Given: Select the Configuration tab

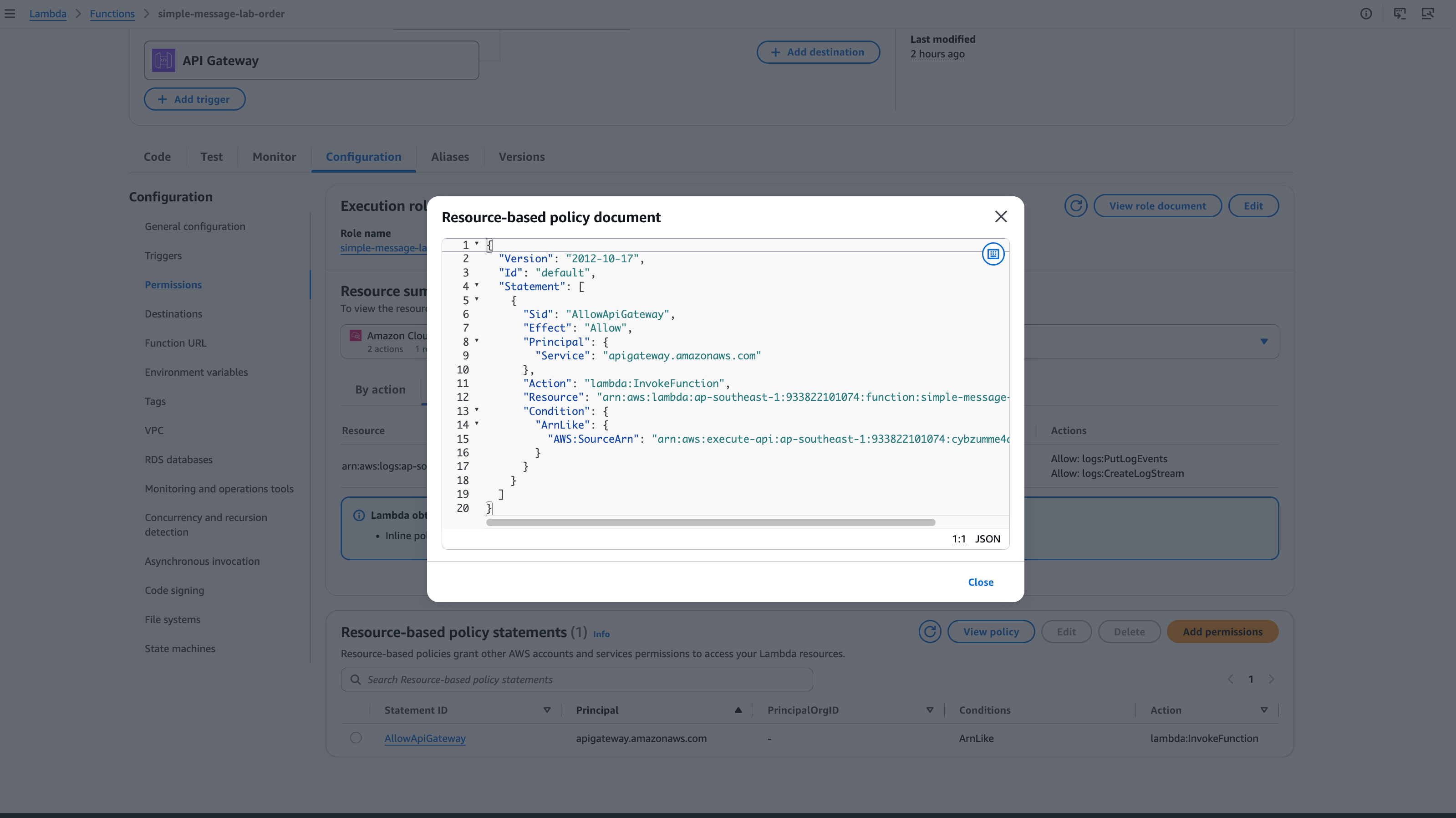Looking at the screenshot, I should [x=363, y=157].
